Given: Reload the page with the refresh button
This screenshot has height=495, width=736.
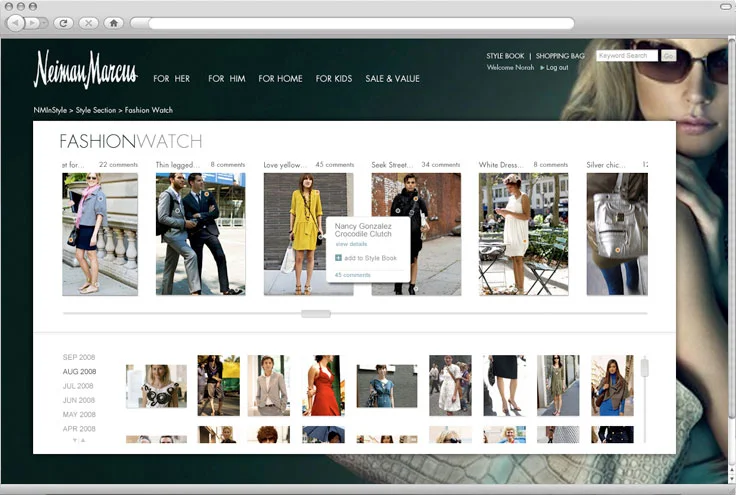Looking at the screenshot, I should 63,23.
